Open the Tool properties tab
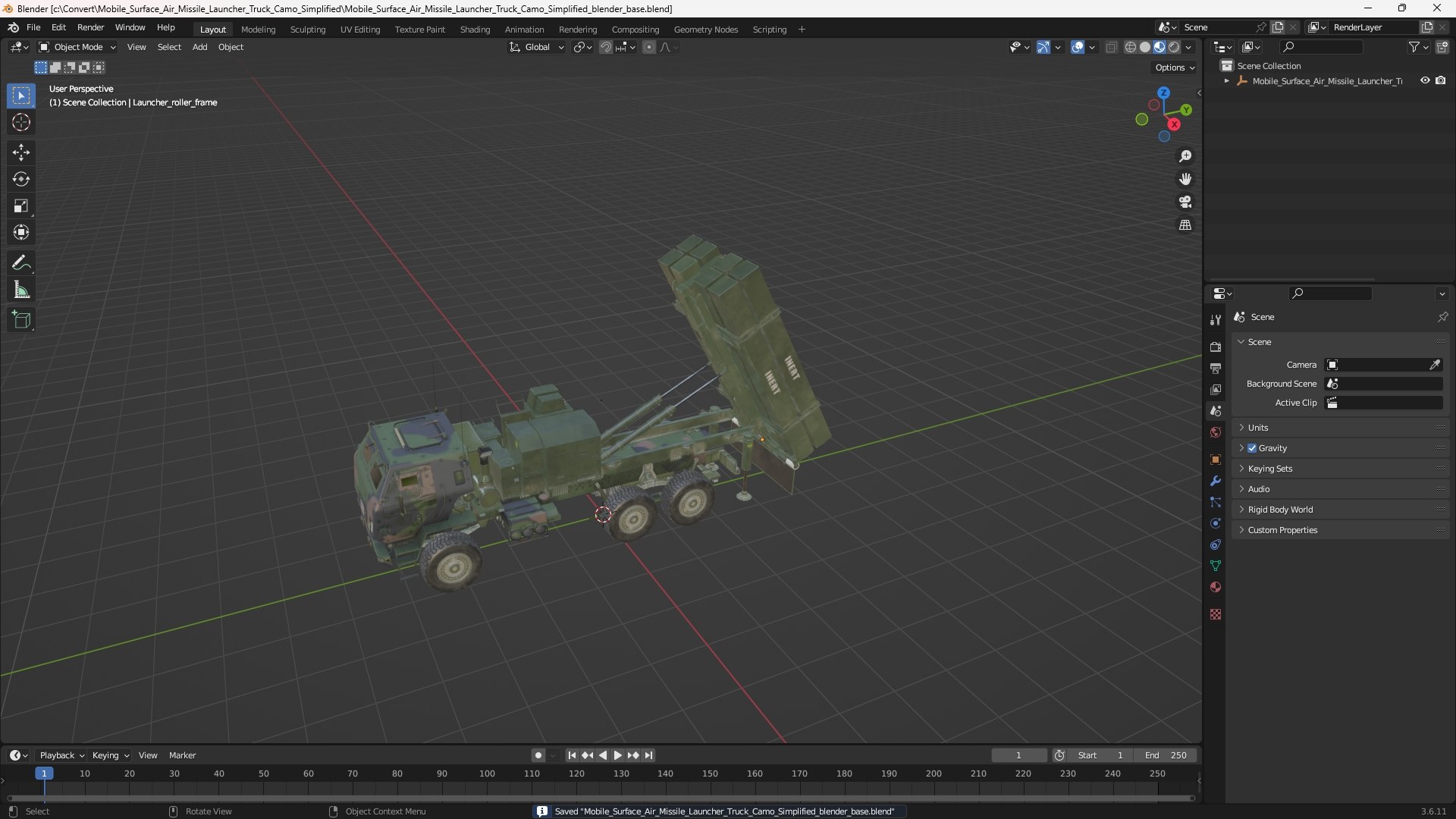1456x819 pixels. (x=1216, y=320)
